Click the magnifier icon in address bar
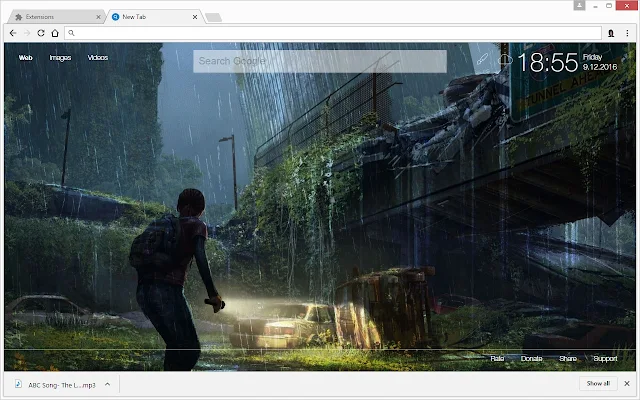Image resolution: width=640 pixels, height=400 pixels. click(x=71, y=33)
